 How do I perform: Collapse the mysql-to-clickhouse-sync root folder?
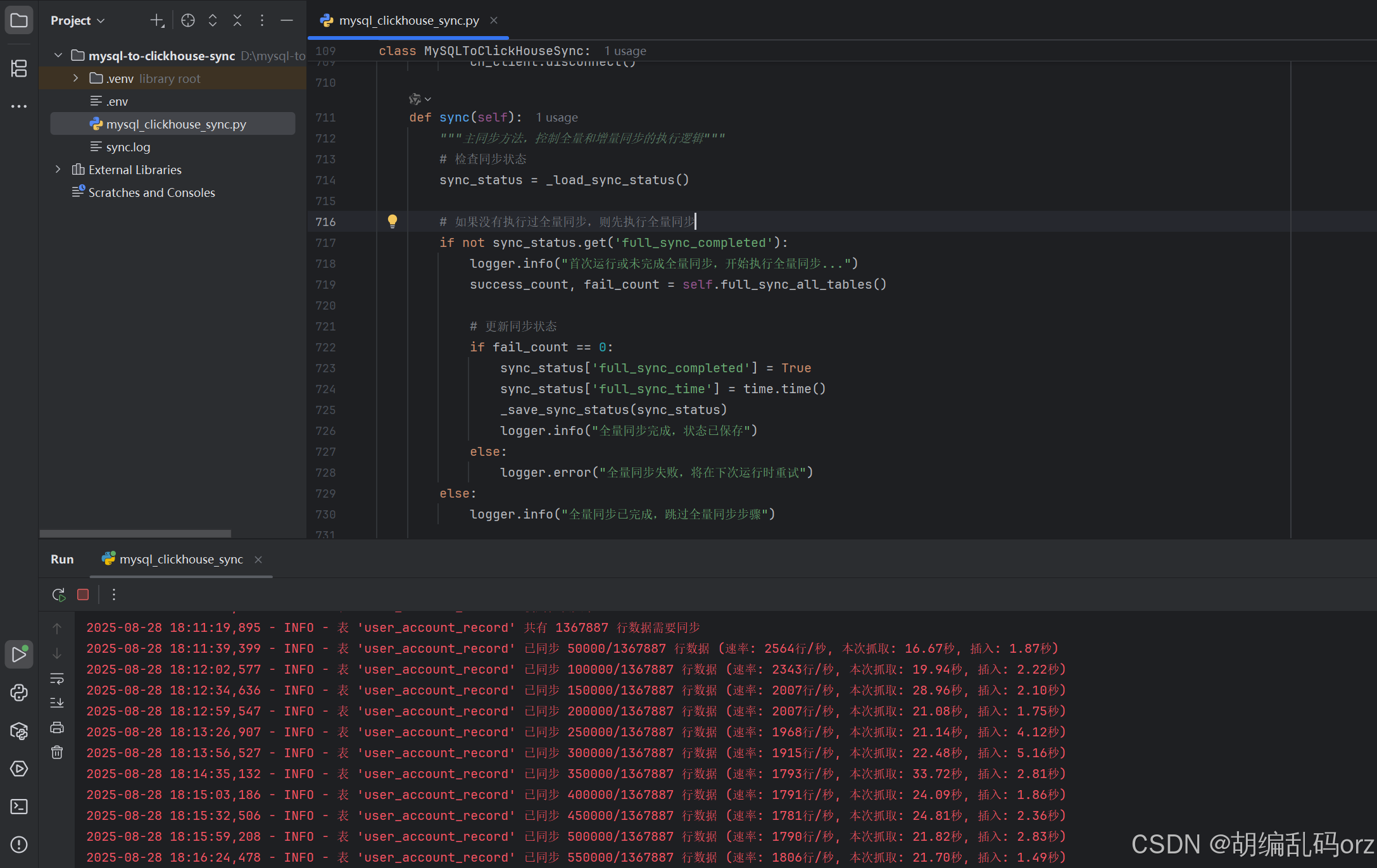click(x=58, y=56)
